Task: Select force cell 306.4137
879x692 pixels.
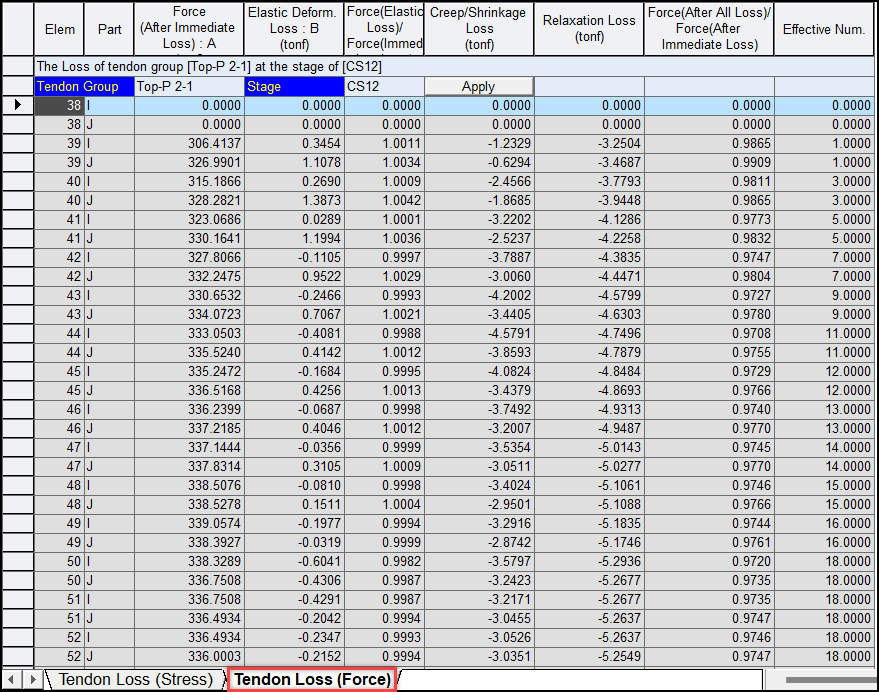Action: [x=189, y=144]
